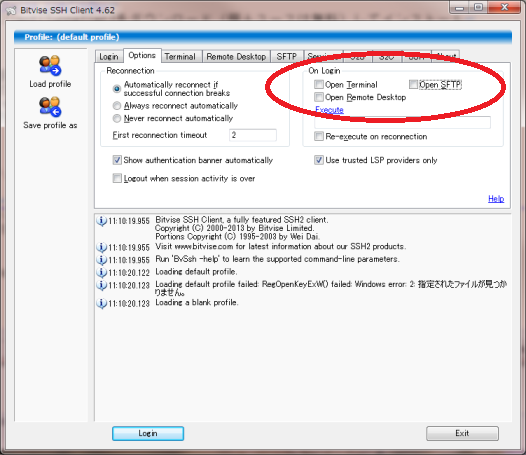Image resolution: width=526 pixels, height=455 pixels.
Task: Select 'Always reconnect automatically' radio button
Action: coord(116,106)
